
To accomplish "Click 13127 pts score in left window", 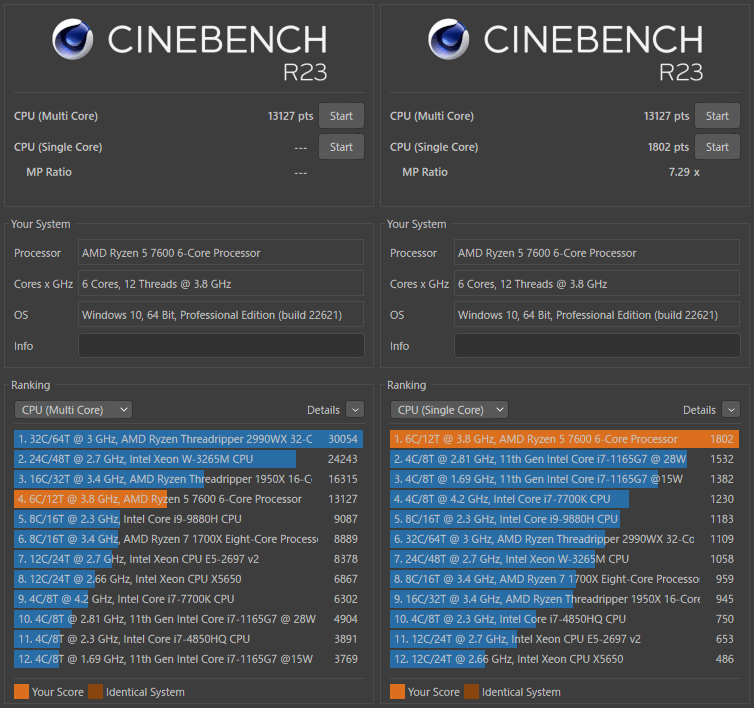I will (x=290, y=116).
